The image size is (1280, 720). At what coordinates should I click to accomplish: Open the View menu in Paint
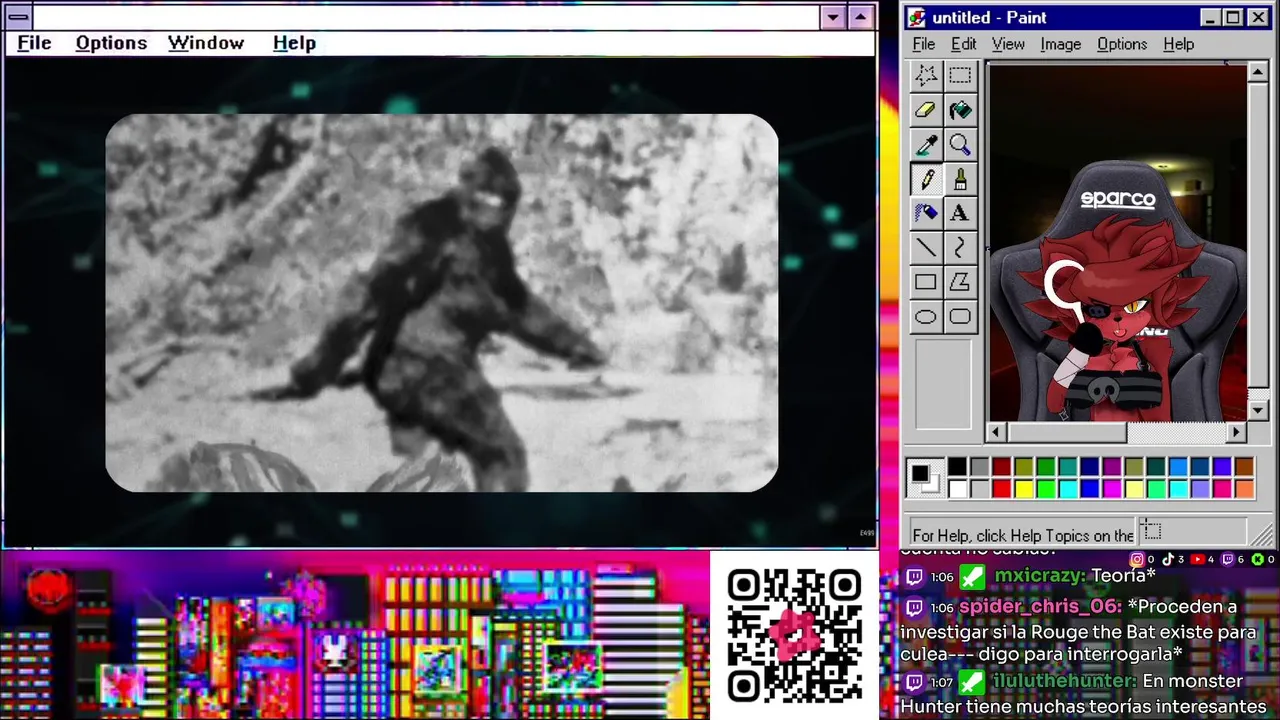[x=1008, y=44]
